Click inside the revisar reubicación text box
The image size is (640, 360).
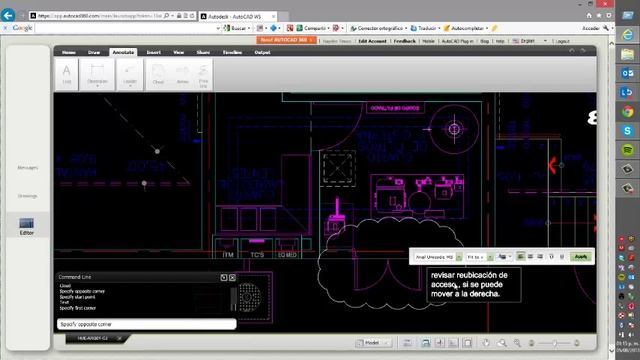pos(473,284)
